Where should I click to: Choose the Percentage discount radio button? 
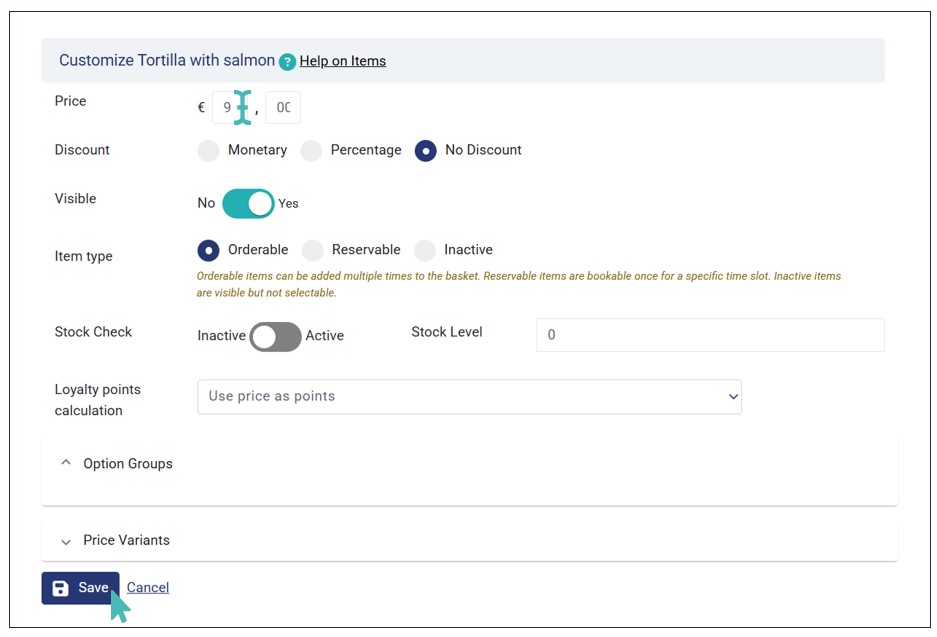pos(312,151)
